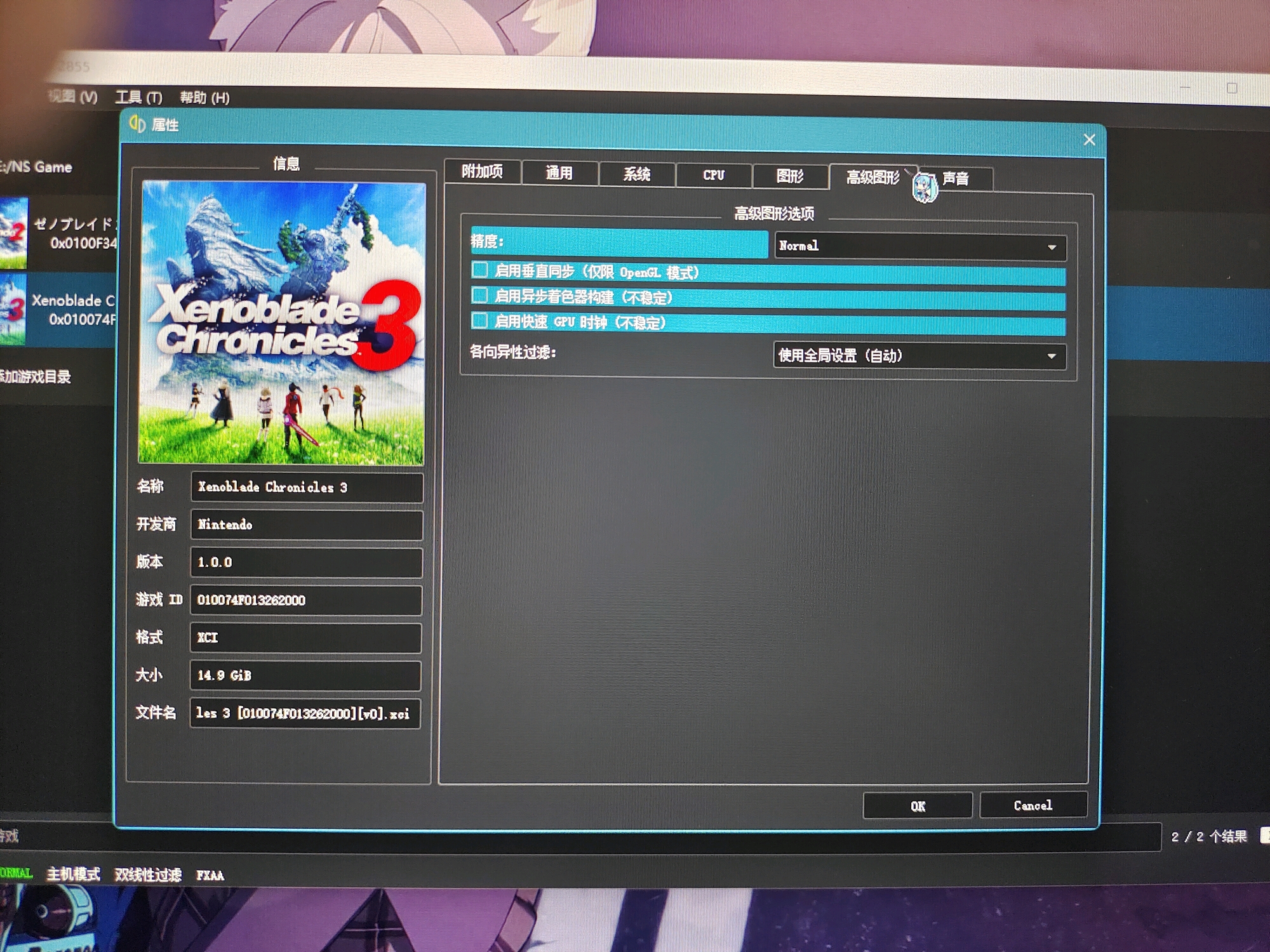Toggle 双线性过滤 in status bar
This screenshot has width=1270, height=952.
(x=148, y=875)
